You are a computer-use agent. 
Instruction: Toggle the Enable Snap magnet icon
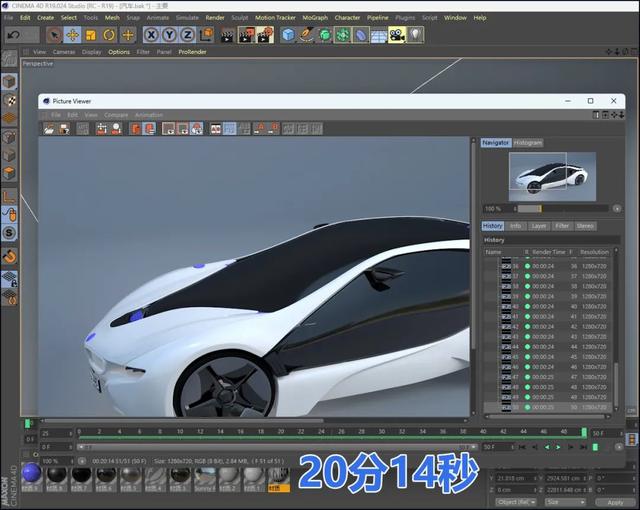(9, 257)
